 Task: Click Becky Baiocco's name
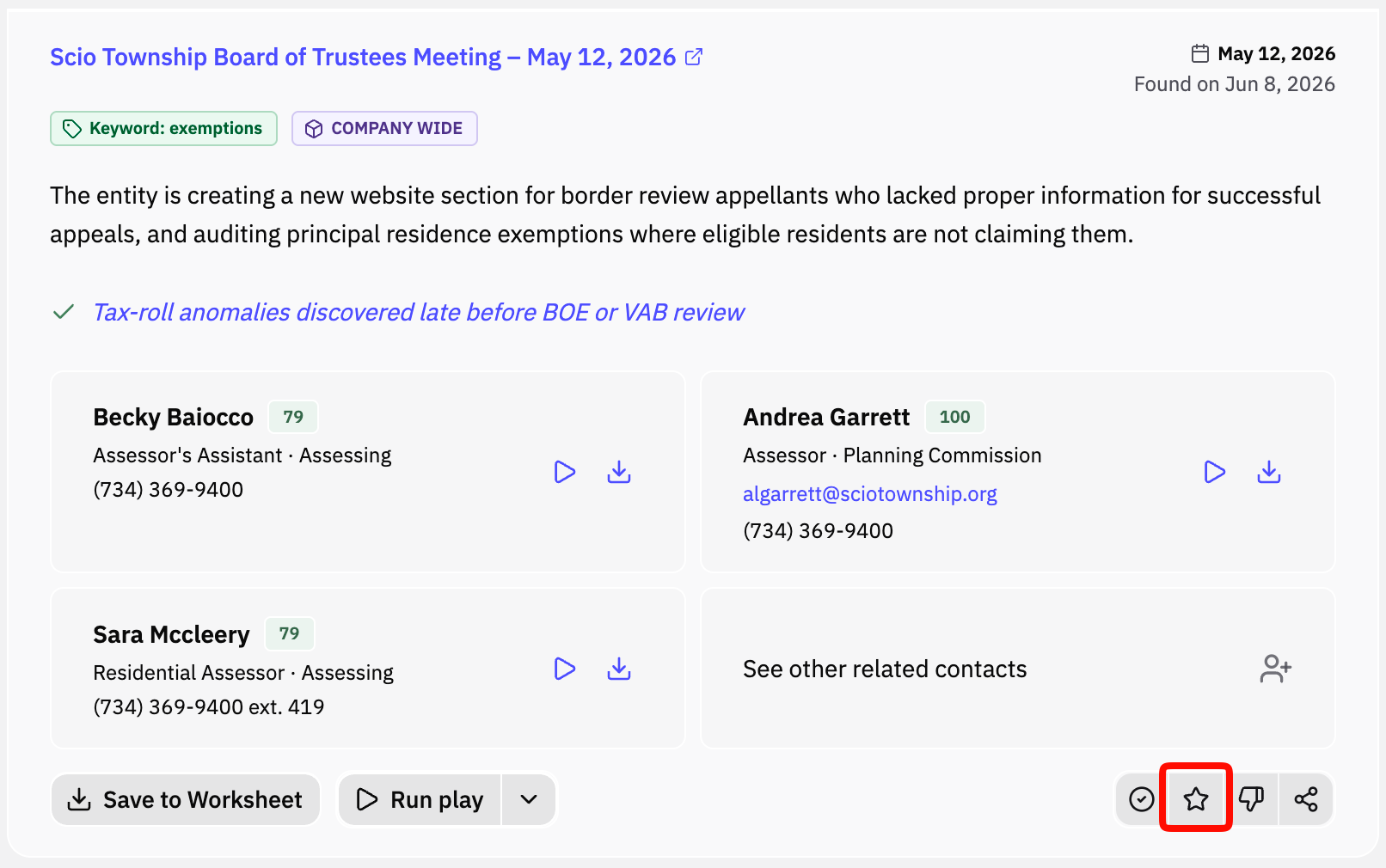[x=174, y=417]
